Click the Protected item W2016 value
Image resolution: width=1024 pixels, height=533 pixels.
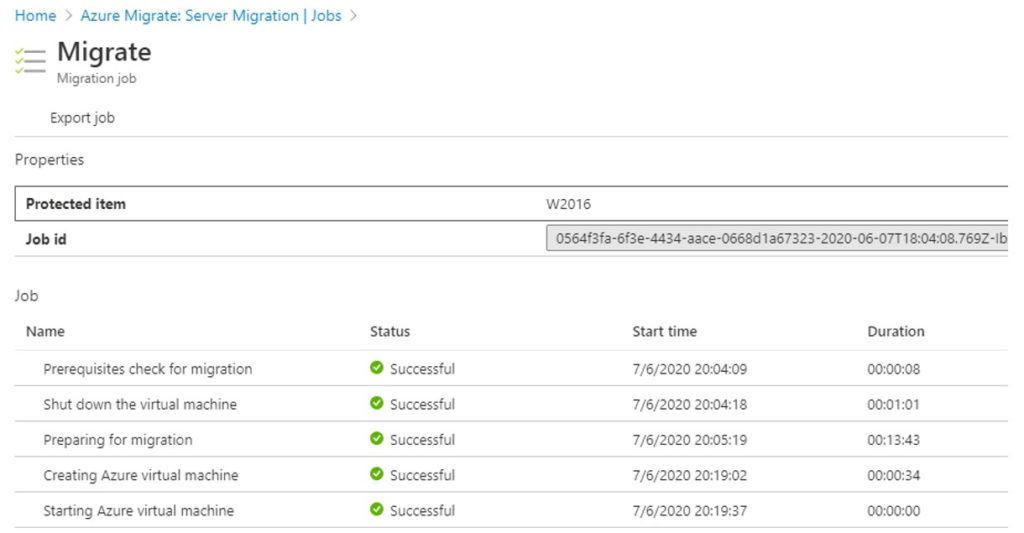(x=568, y=204)
